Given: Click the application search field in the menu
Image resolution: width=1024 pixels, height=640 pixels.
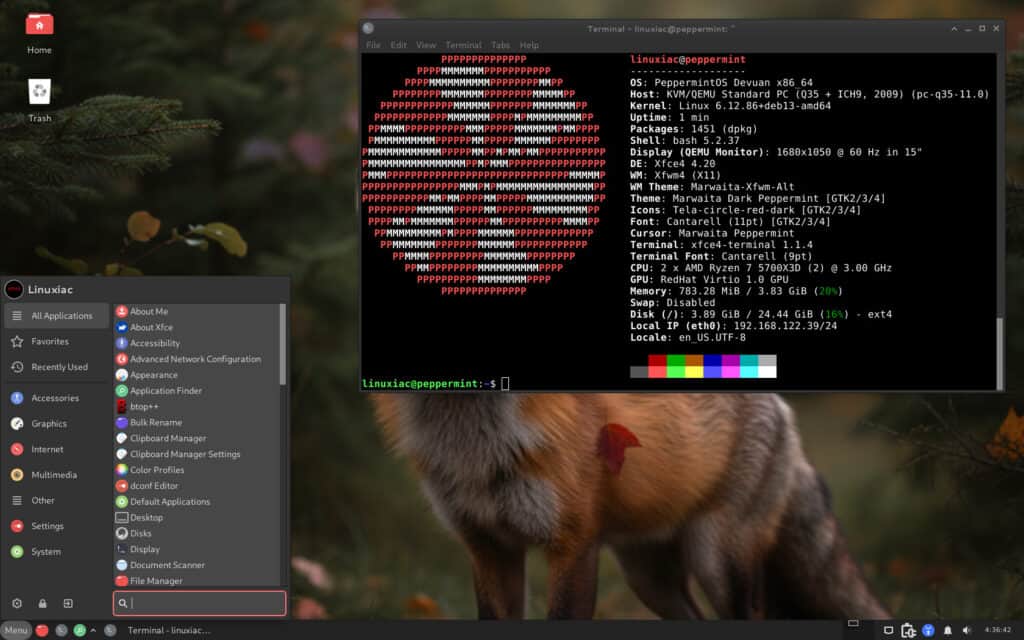Looking at the screenshot, I should tap(200, 603).
